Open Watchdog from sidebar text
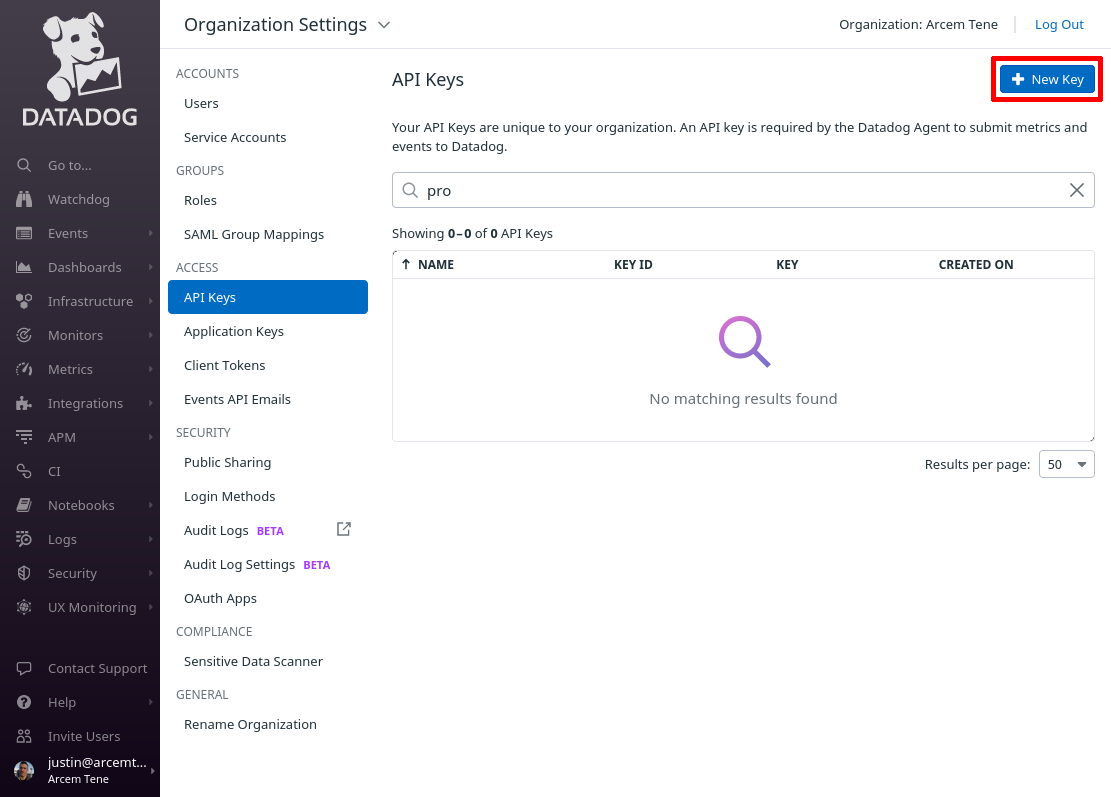Viewport: 1111px width, 797px height. 79,199
